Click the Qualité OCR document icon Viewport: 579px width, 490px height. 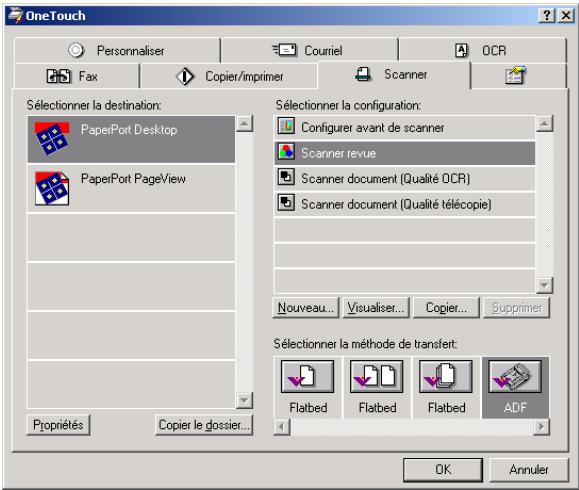pyautogui.click(x=286, y=177)
